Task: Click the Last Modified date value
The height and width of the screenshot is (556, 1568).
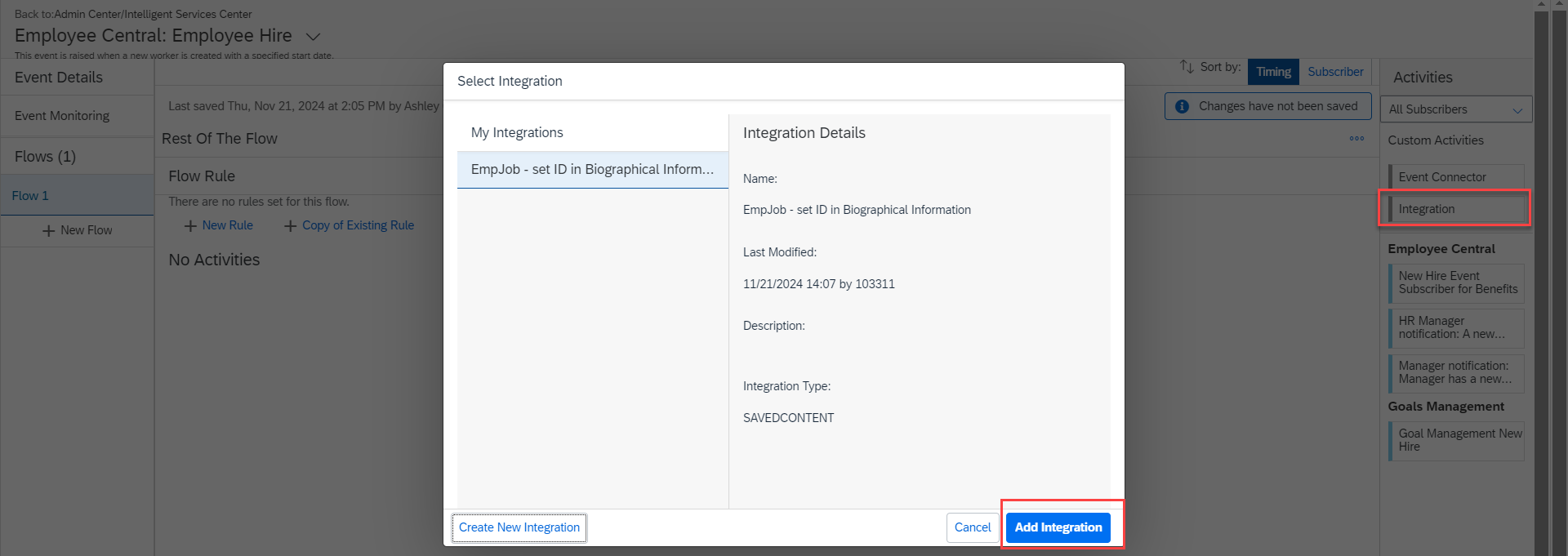Action: [818, 284]
